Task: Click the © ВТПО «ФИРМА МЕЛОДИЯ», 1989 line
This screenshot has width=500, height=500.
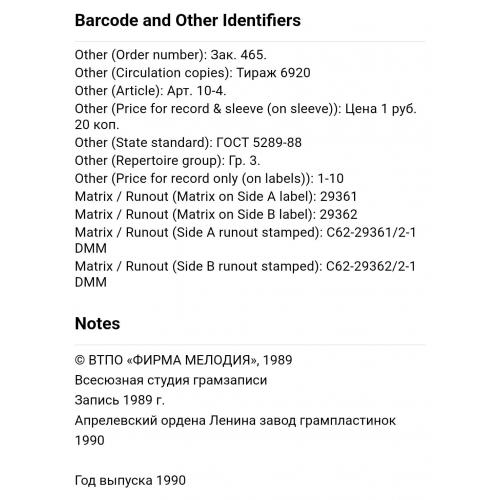Action: [184, 360]
